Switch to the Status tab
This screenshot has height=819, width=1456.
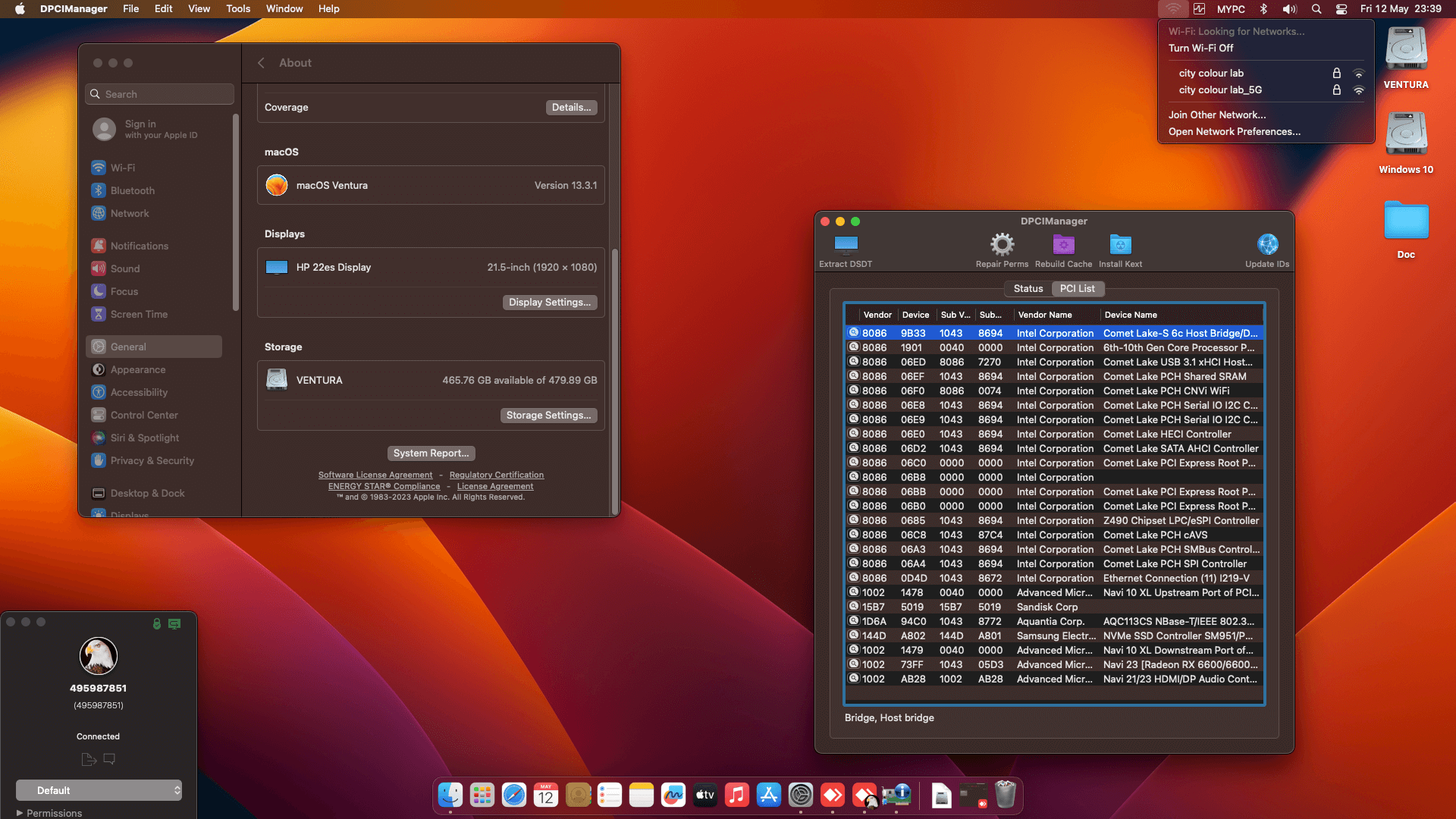click(1028, 288)
